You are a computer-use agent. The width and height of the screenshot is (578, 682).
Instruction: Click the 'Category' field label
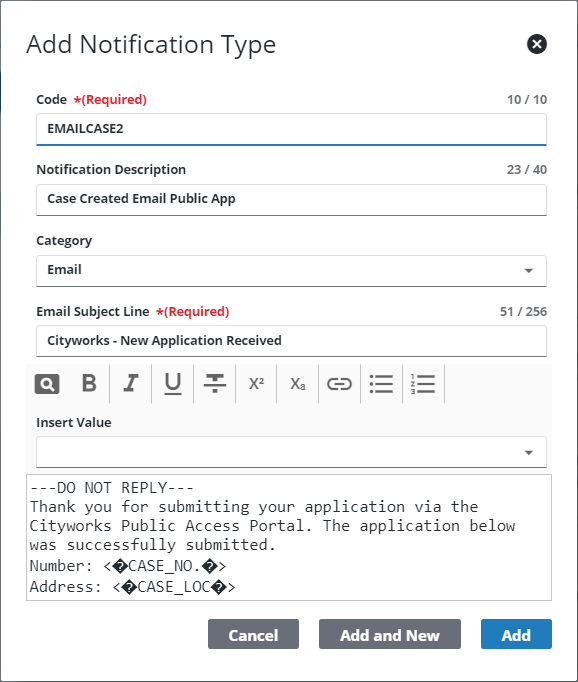point(64,241)
